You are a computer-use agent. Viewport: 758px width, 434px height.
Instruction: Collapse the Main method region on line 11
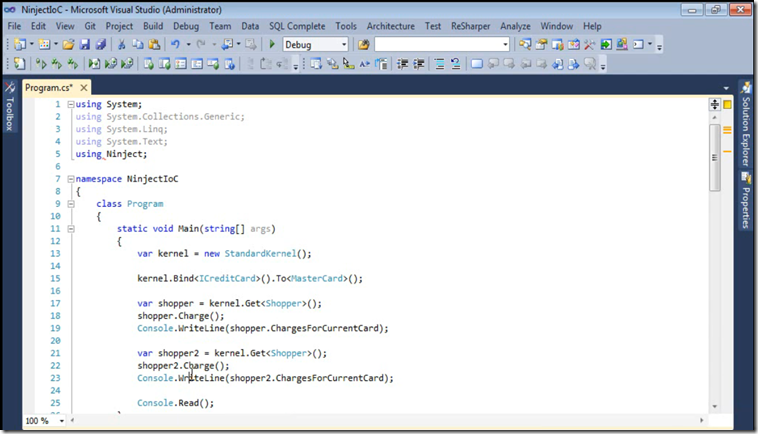71,229
